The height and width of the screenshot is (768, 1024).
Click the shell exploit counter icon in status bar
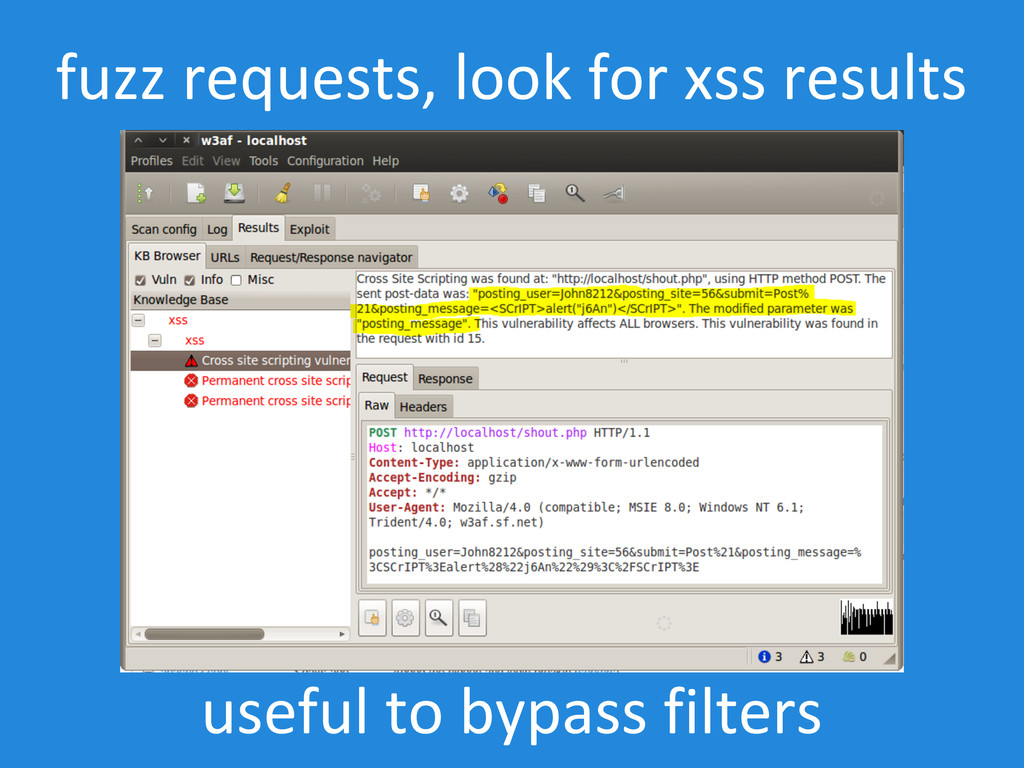click(x=848, y=656)
